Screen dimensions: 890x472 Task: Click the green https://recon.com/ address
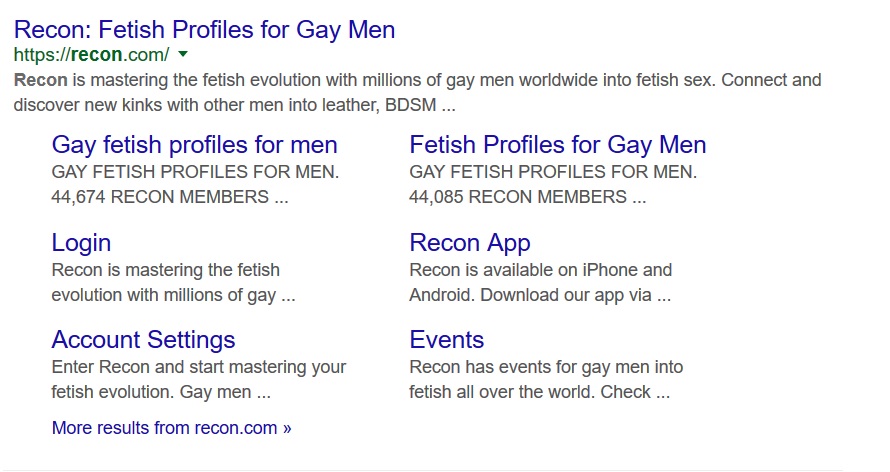tap(91, 54)
